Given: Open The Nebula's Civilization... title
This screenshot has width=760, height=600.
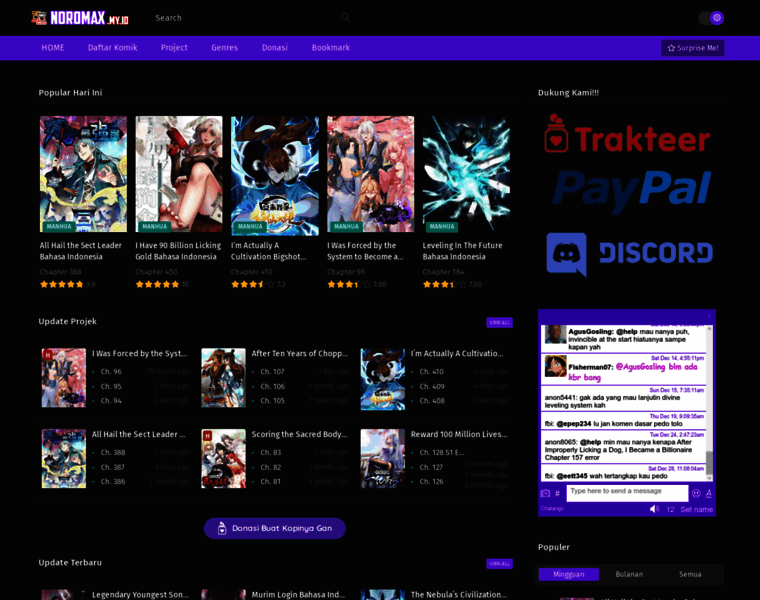Looking at the screenshot, I should coord(459,595).
